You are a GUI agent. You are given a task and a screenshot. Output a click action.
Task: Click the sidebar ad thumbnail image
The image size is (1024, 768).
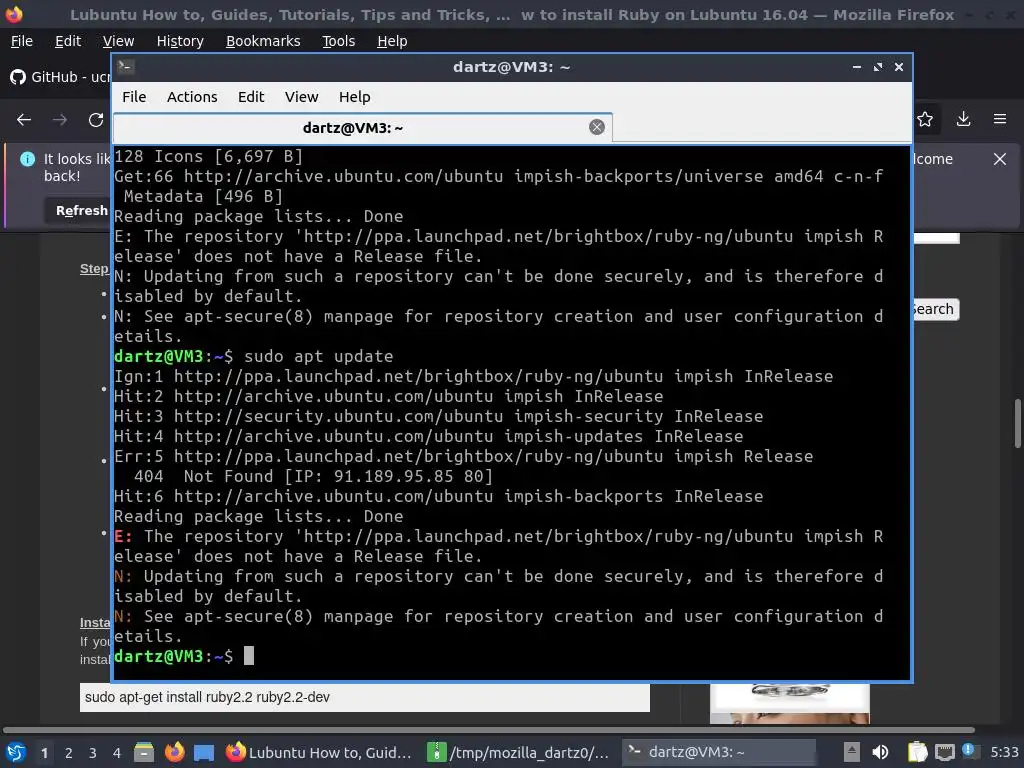(790, 703)
